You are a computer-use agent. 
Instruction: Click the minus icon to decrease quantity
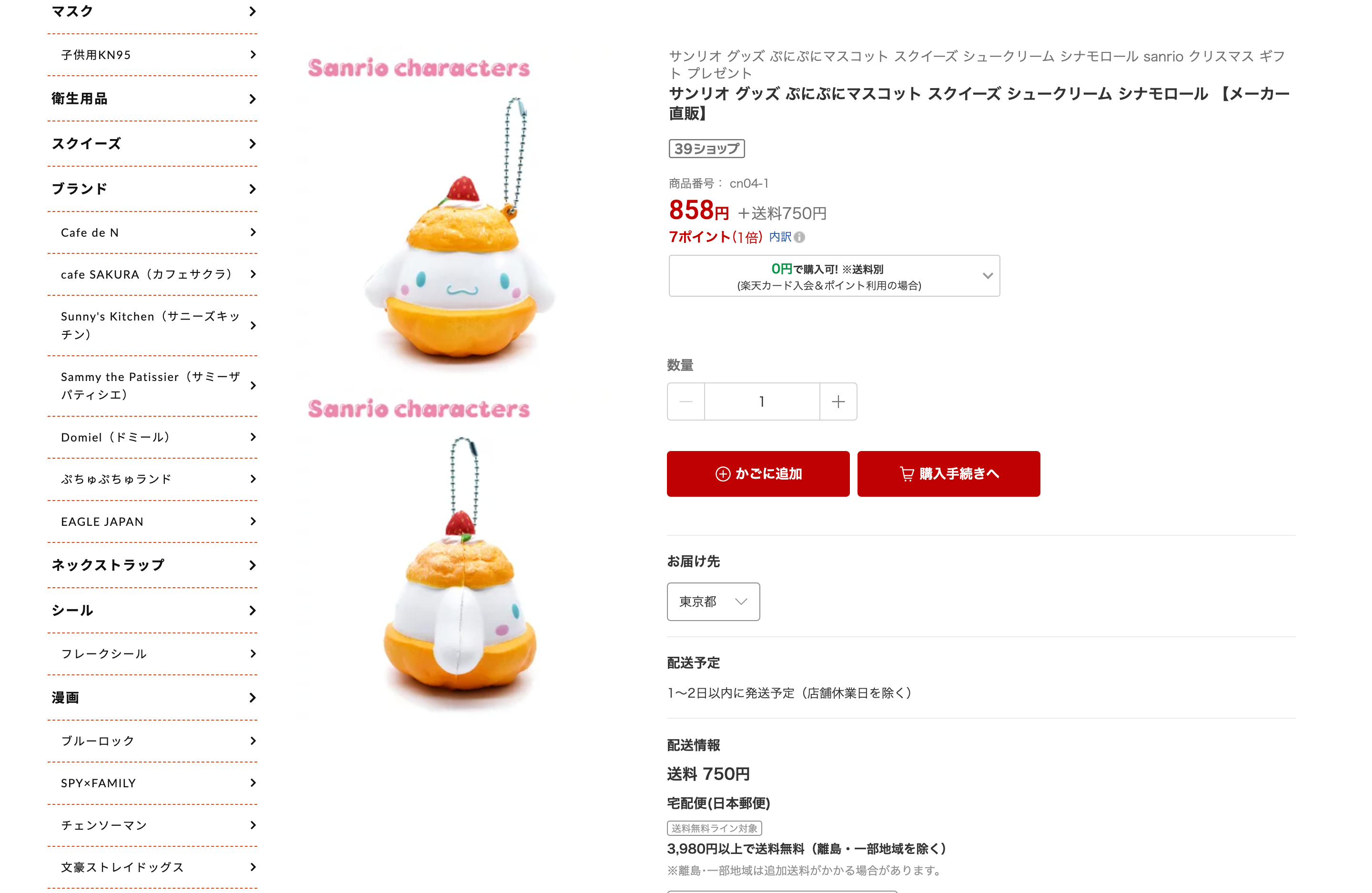tap(686, 401)
